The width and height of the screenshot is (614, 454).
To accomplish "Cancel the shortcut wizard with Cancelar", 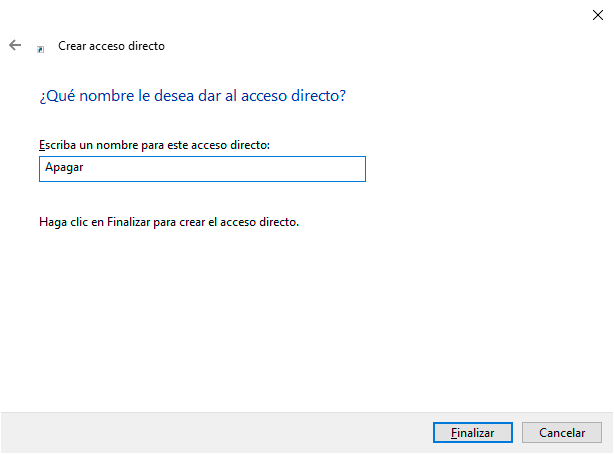I will (562, 433).
